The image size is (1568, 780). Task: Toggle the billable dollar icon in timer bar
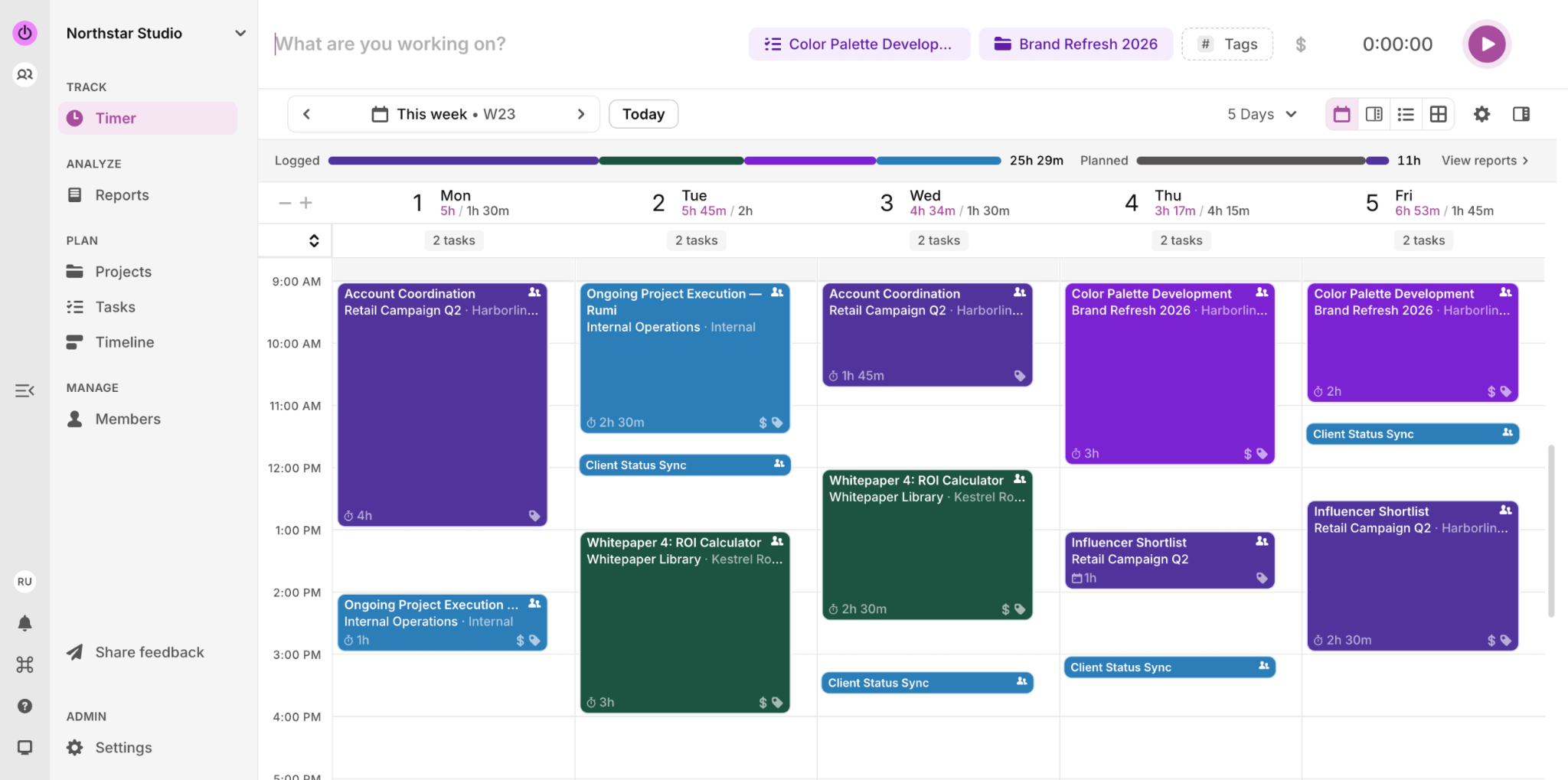pos(1300,44)
